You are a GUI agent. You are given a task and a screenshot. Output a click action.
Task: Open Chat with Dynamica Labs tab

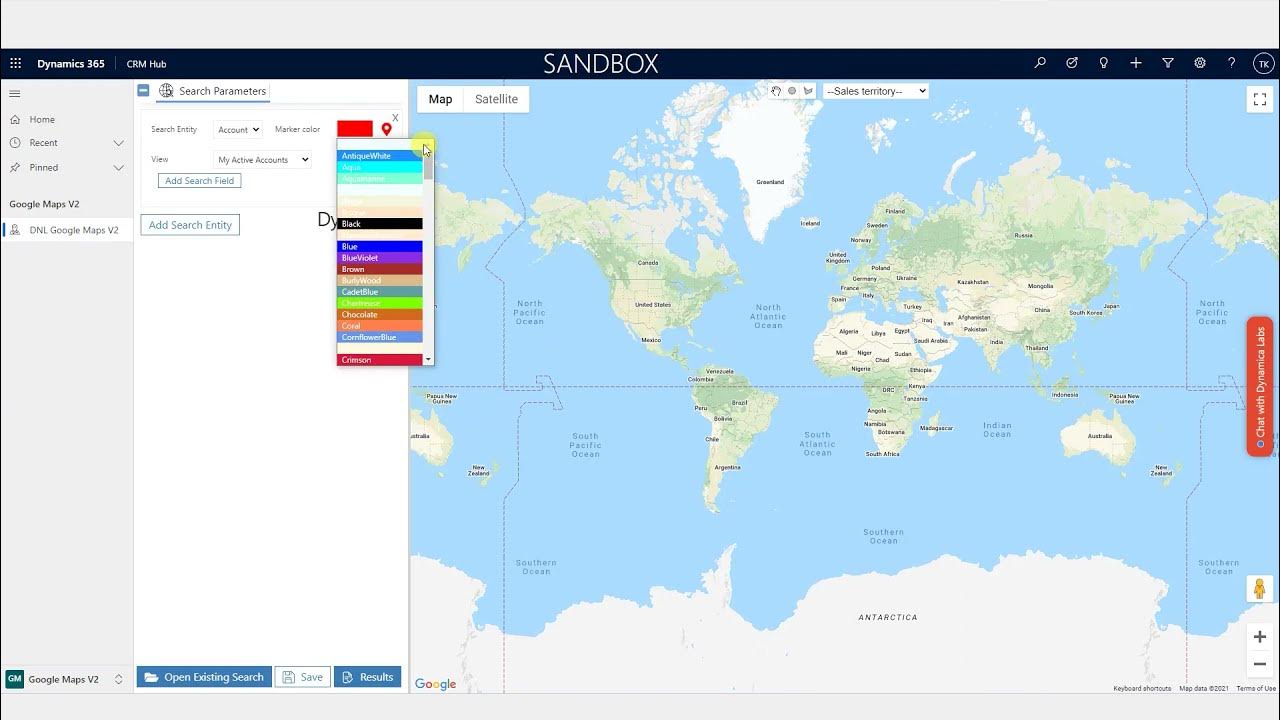[x=1260, y=387]
